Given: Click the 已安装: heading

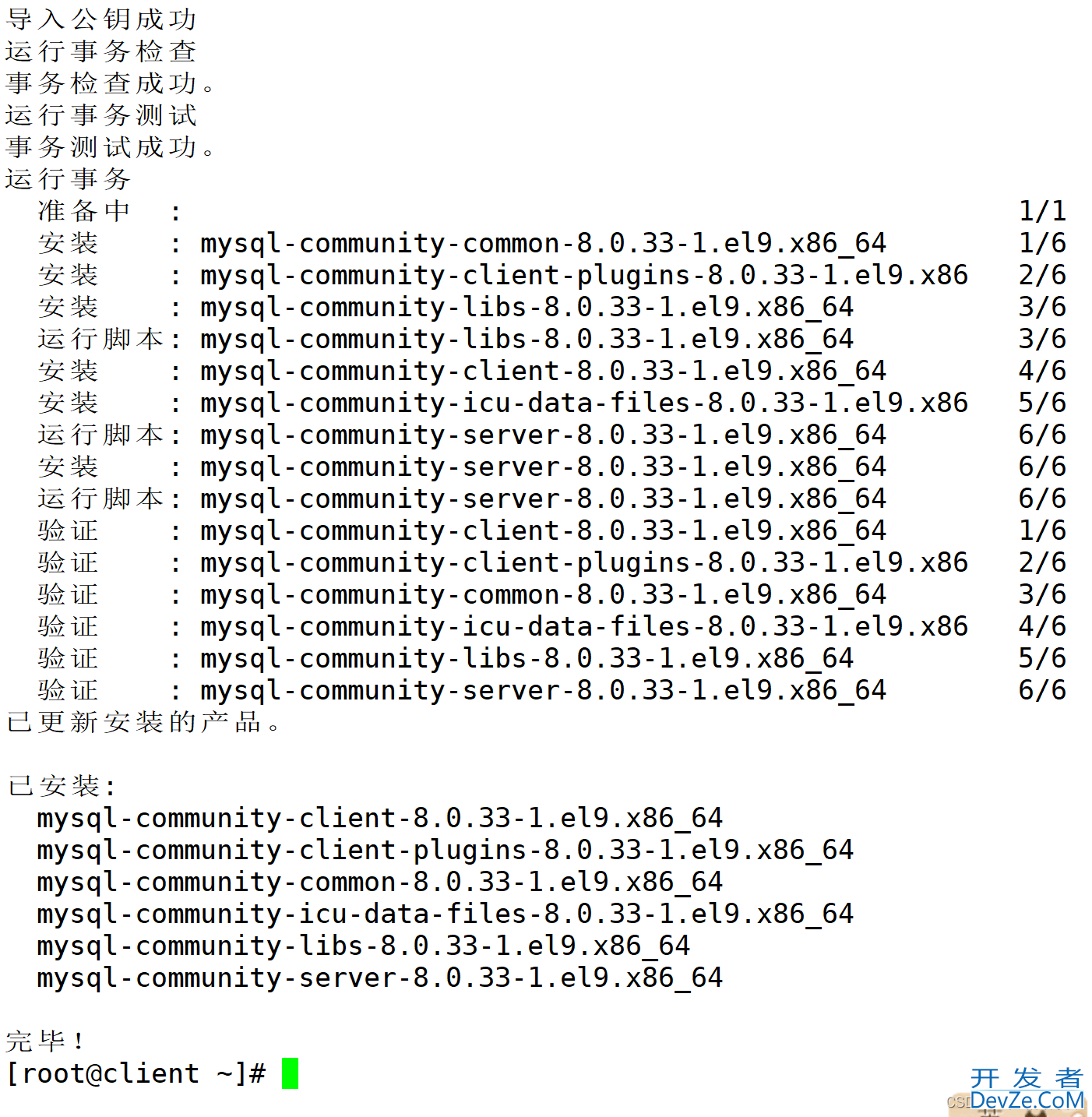Looking at the screenshot, I should pos(62,786).
